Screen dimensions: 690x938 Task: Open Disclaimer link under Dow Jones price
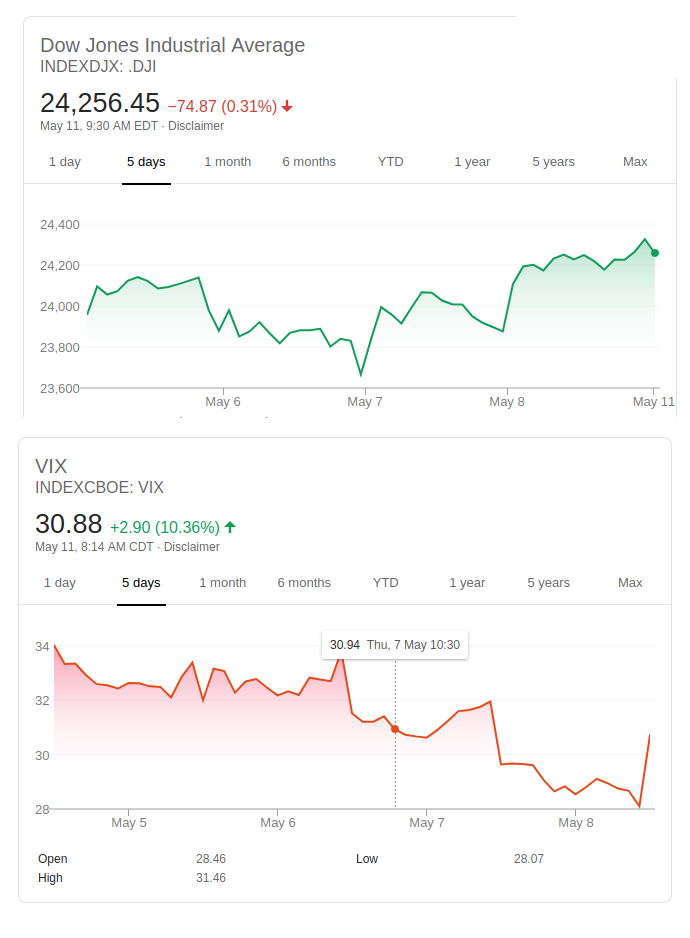[196, 126]
